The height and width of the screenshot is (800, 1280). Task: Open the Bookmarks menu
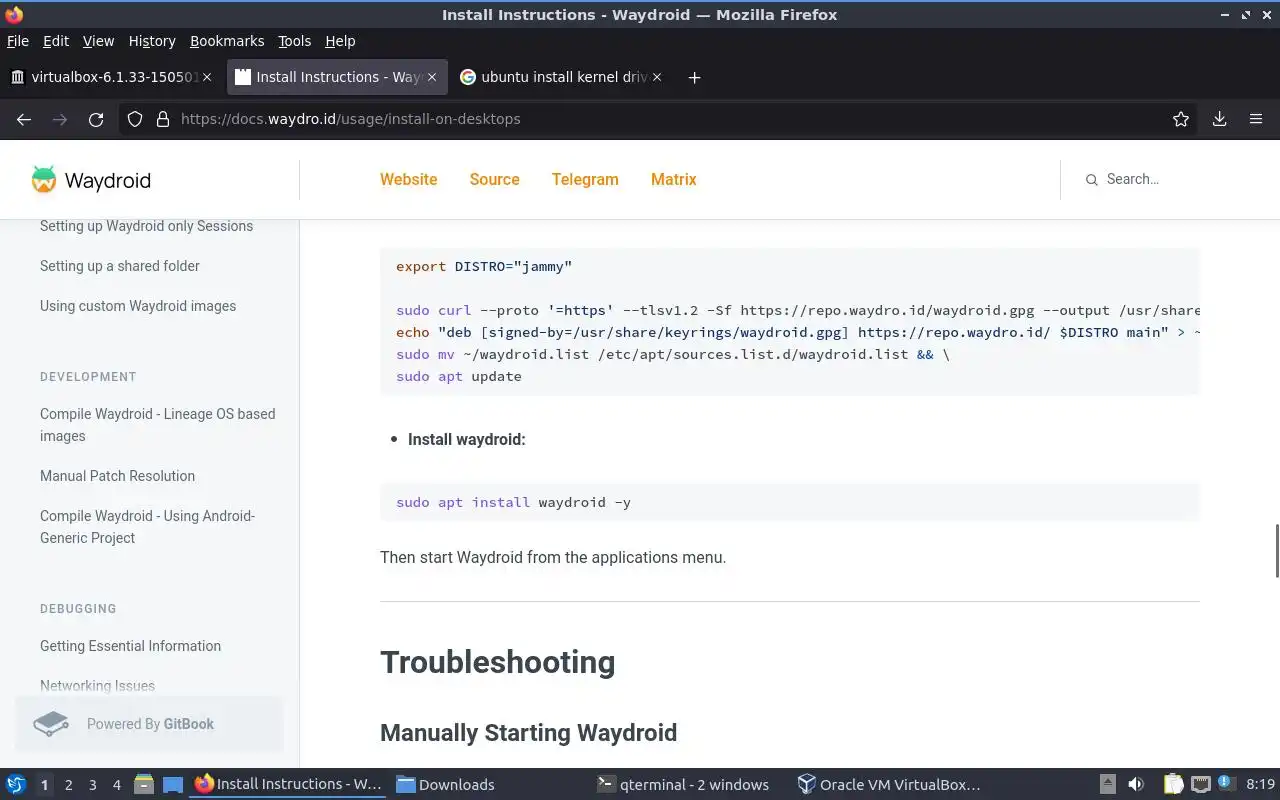click(x=227, y=41)
